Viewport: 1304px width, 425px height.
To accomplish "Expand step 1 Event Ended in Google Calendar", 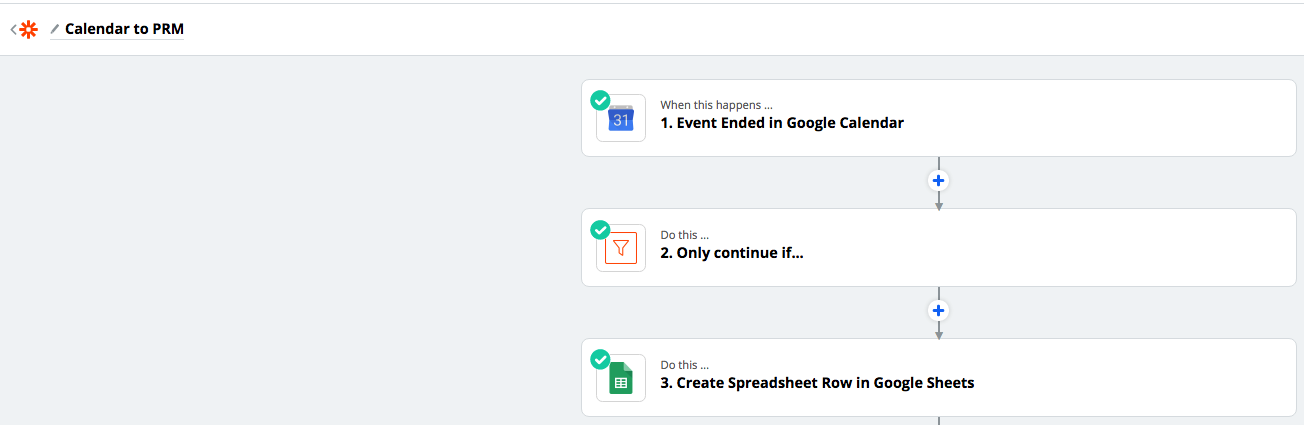I will [938, 118].
